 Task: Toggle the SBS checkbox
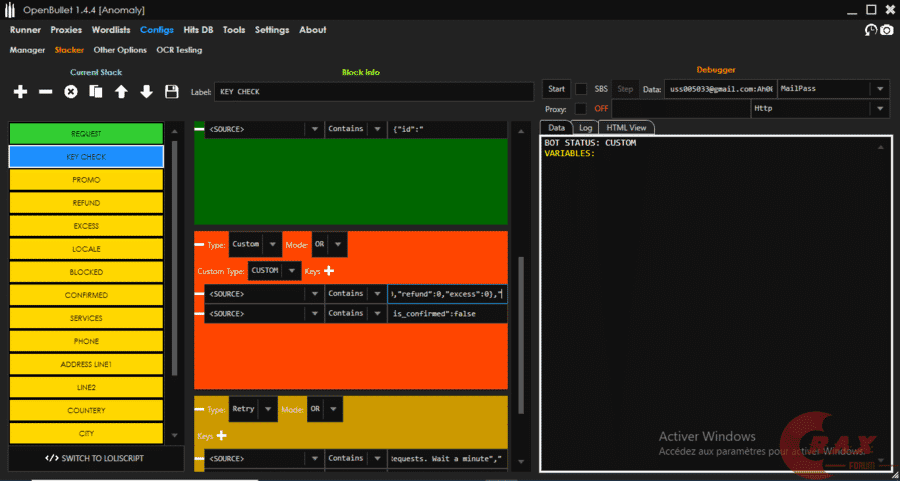pyautogui.click(x=581, y=89)
